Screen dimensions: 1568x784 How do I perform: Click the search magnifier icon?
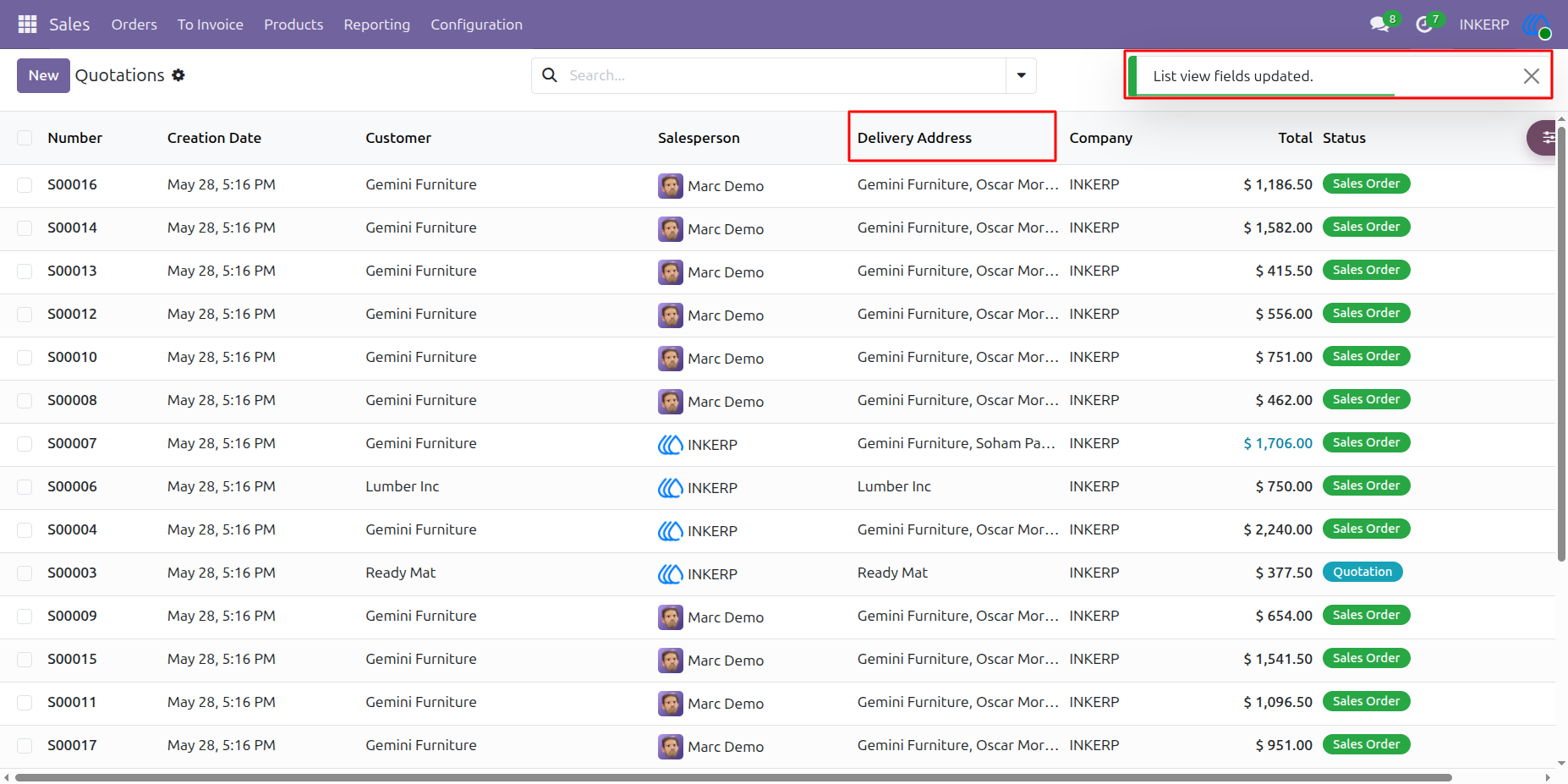point(550,75)
